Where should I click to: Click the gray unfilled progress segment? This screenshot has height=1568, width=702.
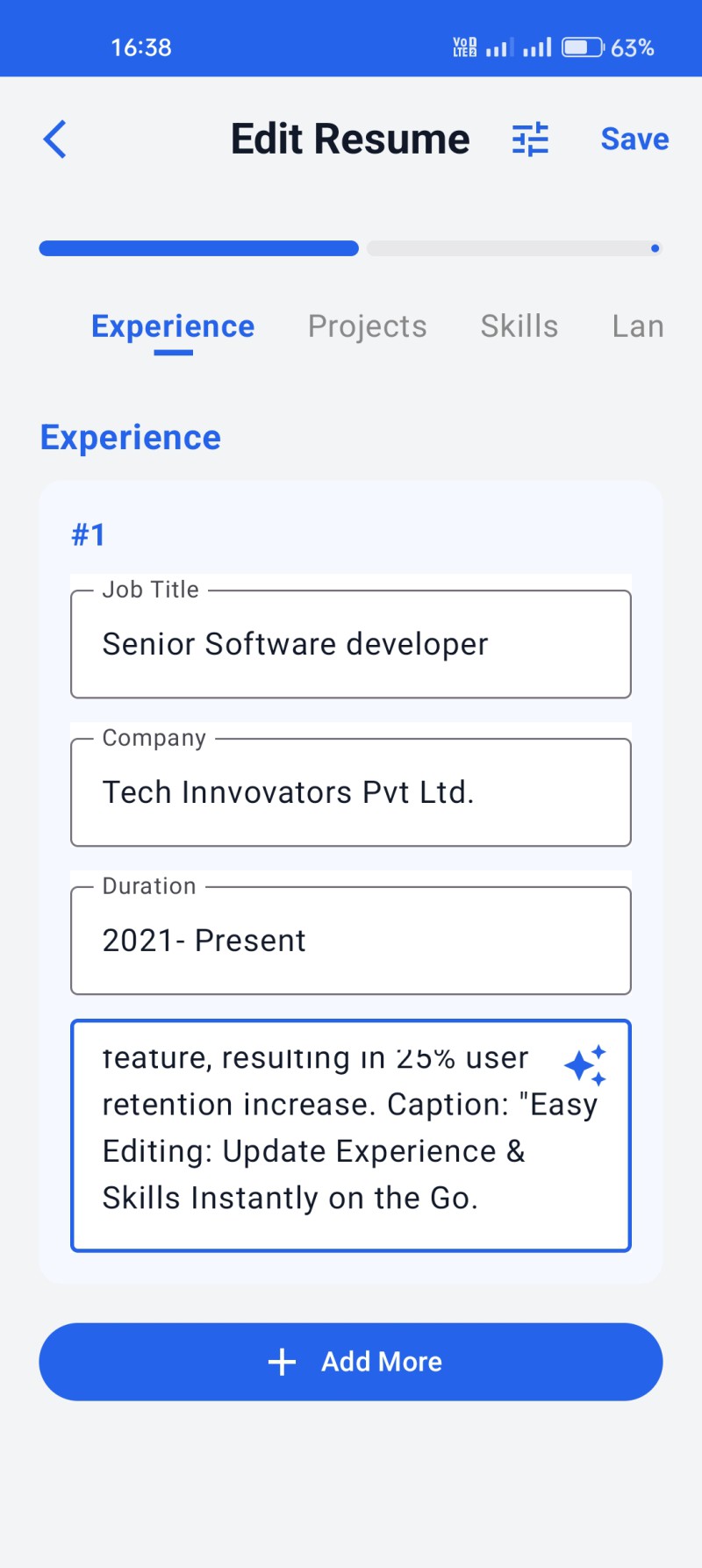509,248
